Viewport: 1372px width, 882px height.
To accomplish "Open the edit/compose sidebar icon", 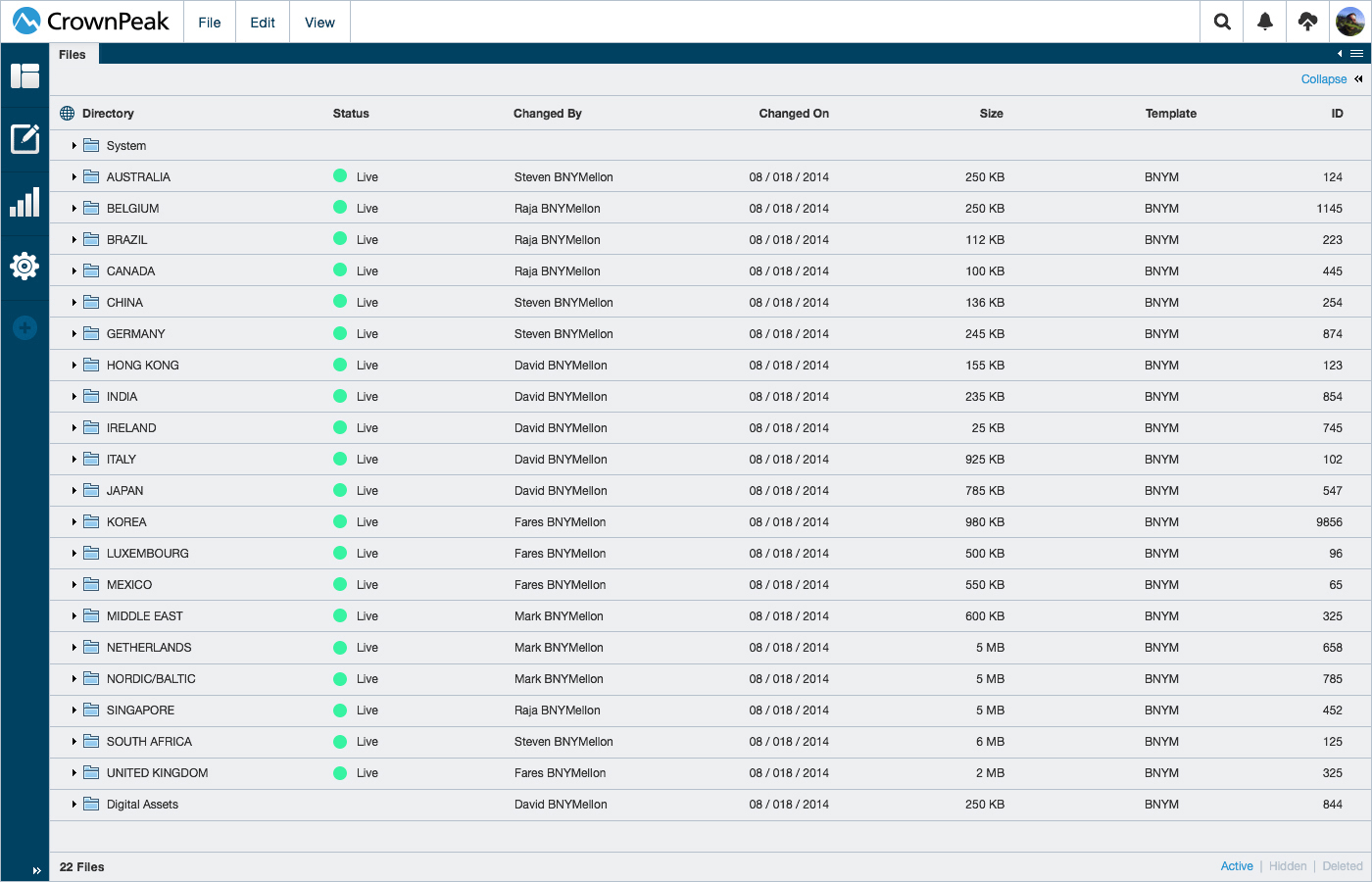I will coord(24,139).
